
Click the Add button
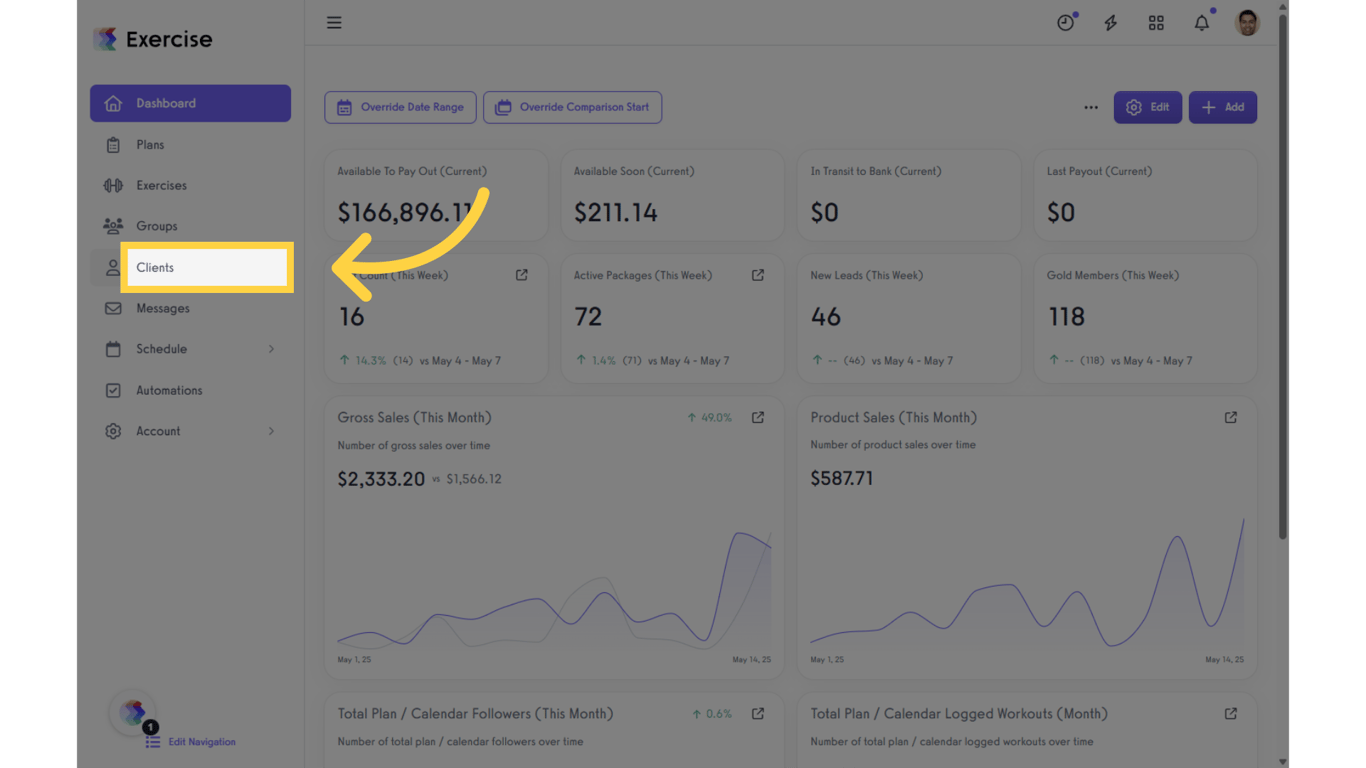(x=1222, y=107)
